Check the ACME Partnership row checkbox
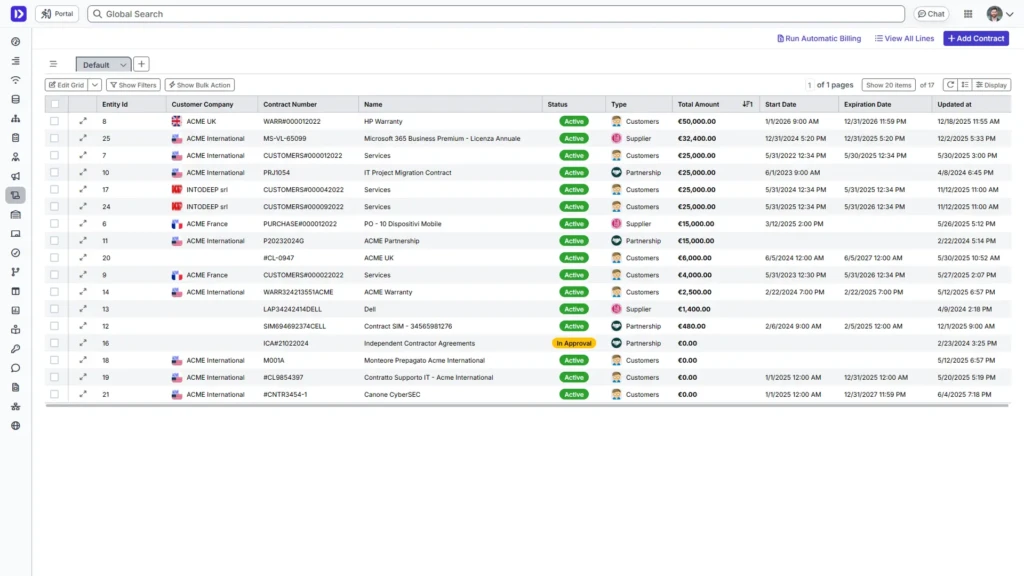The height and width of the screenshot is (576, 1024). click(x=55, y=240)
